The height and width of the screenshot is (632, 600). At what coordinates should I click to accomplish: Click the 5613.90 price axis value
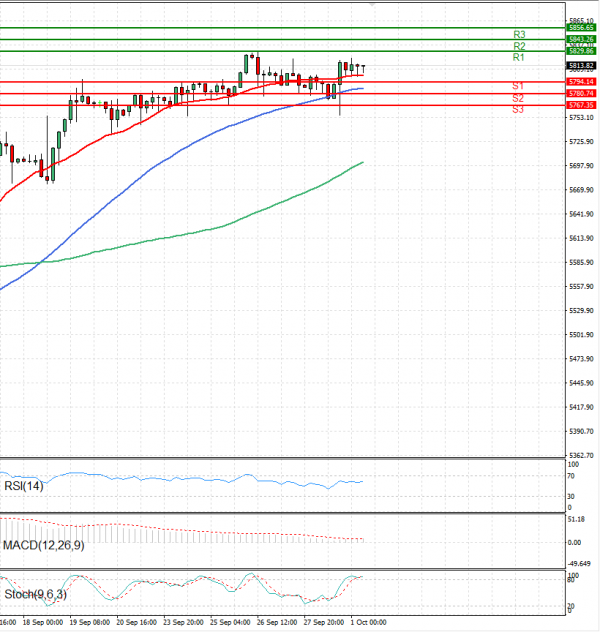(x=581, y=238)
